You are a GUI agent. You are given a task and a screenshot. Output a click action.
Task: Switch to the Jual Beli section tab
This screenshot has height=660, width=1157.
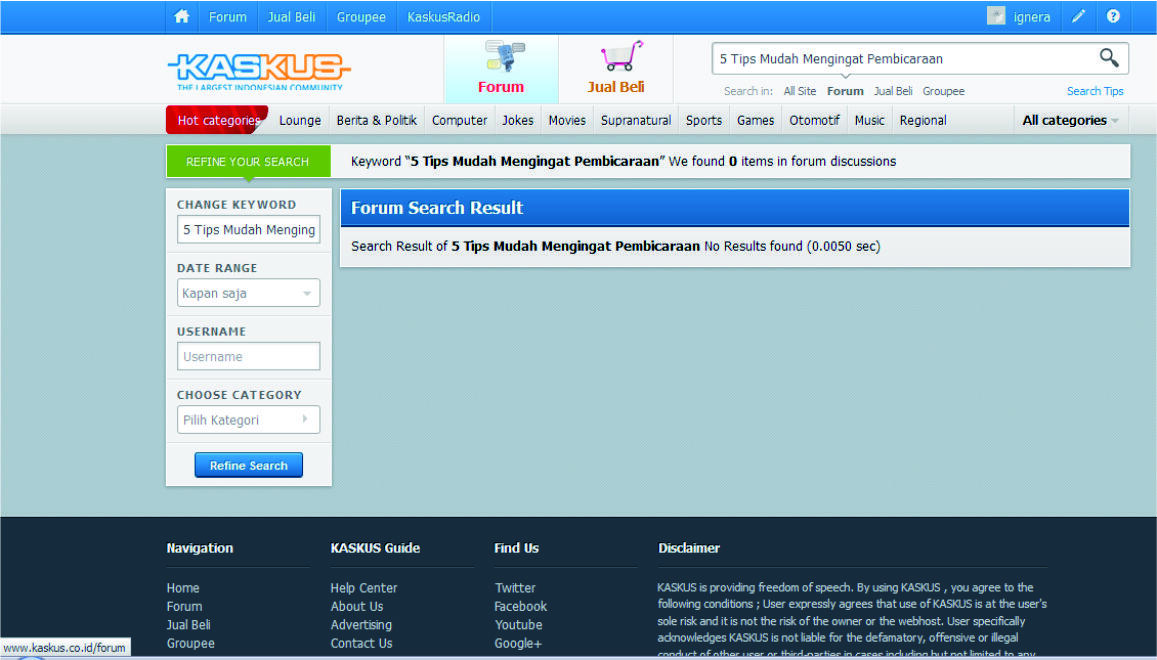click(x=615, y=69)
